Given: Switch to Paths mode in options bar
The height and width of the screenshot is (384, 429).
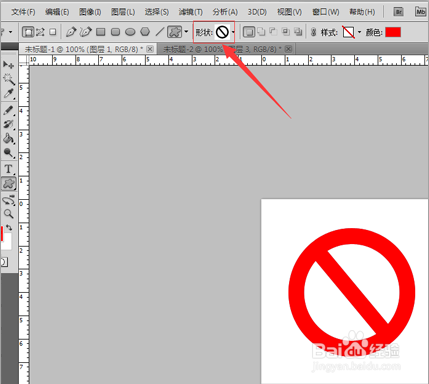Looking at the screenshot, I should pyautogui.click(x=40, y=32).
